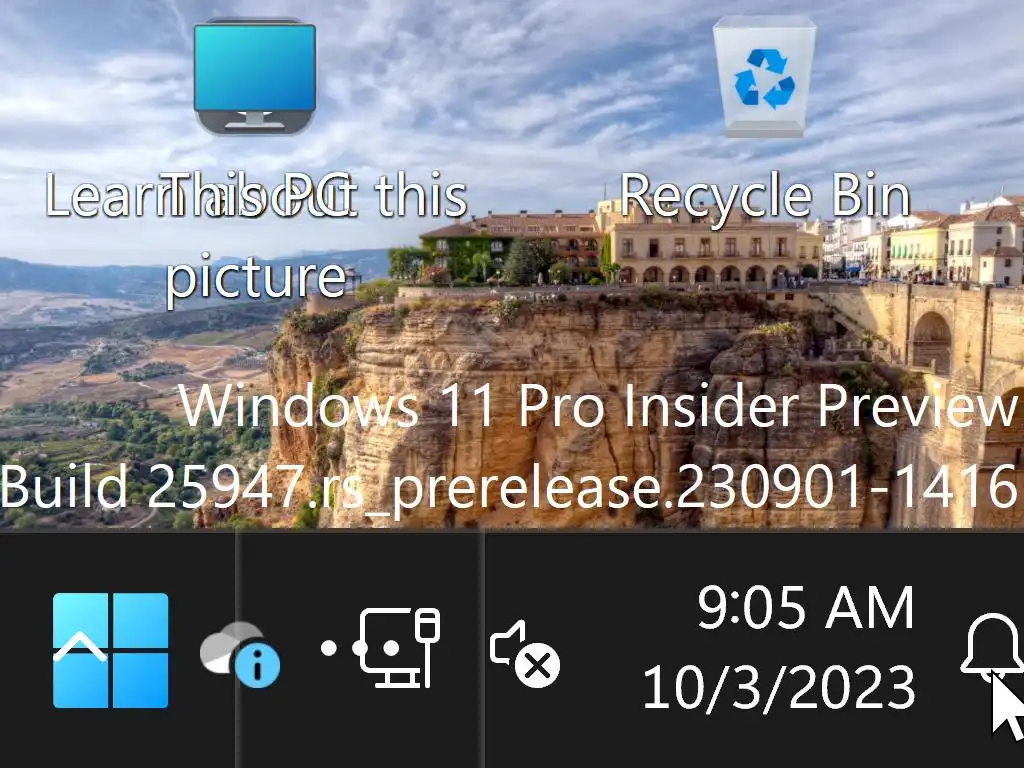Unmute using the muted speaker icon
The image size is (1024, 768).
524,653
